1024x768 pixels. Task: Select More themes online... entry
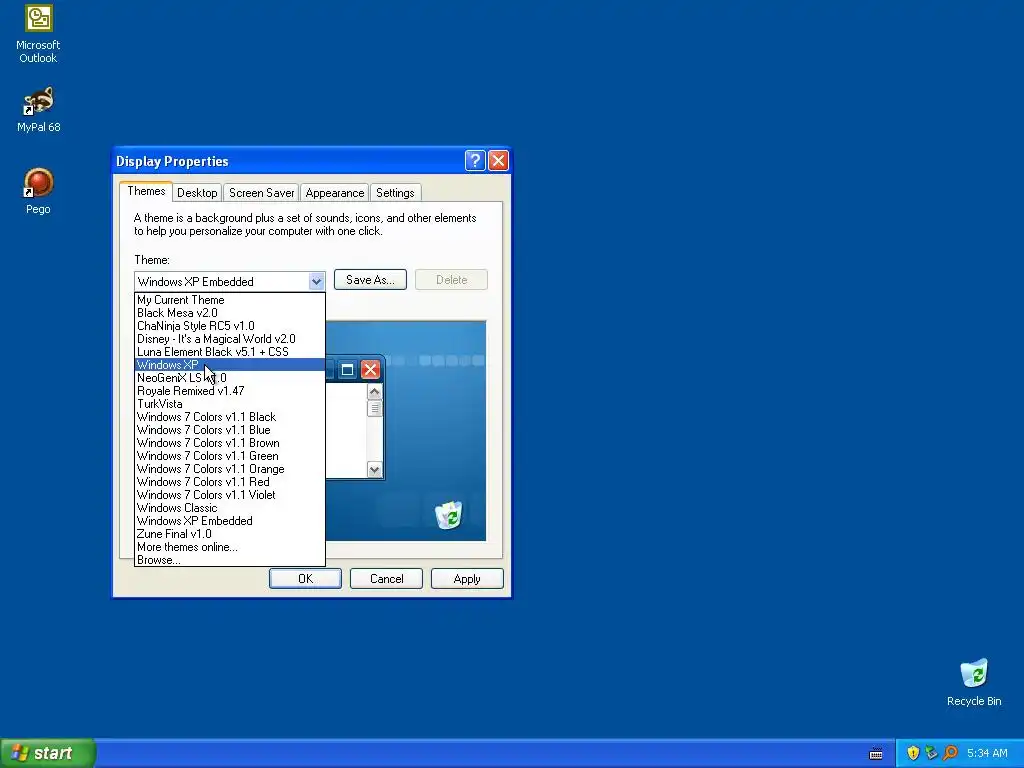(x=230, y=547)
